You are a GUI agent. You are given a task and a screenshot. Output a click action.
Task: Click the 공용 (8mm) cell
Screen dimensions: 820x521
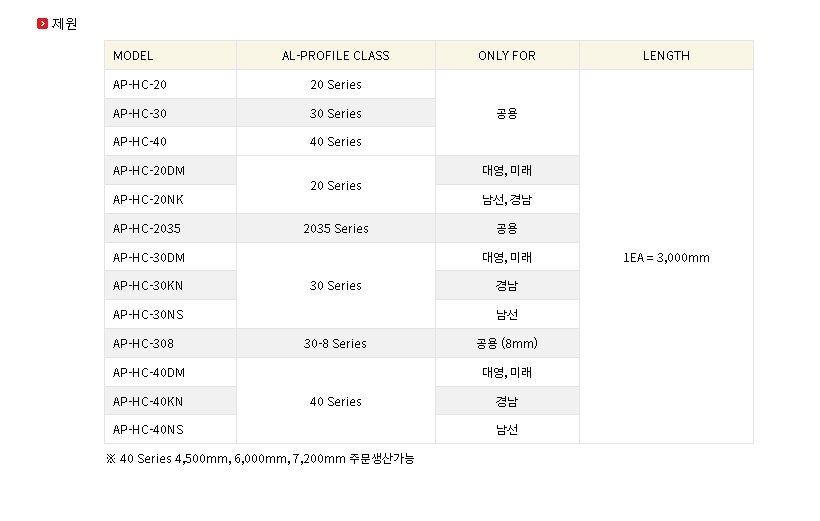(x=507, y=344)
